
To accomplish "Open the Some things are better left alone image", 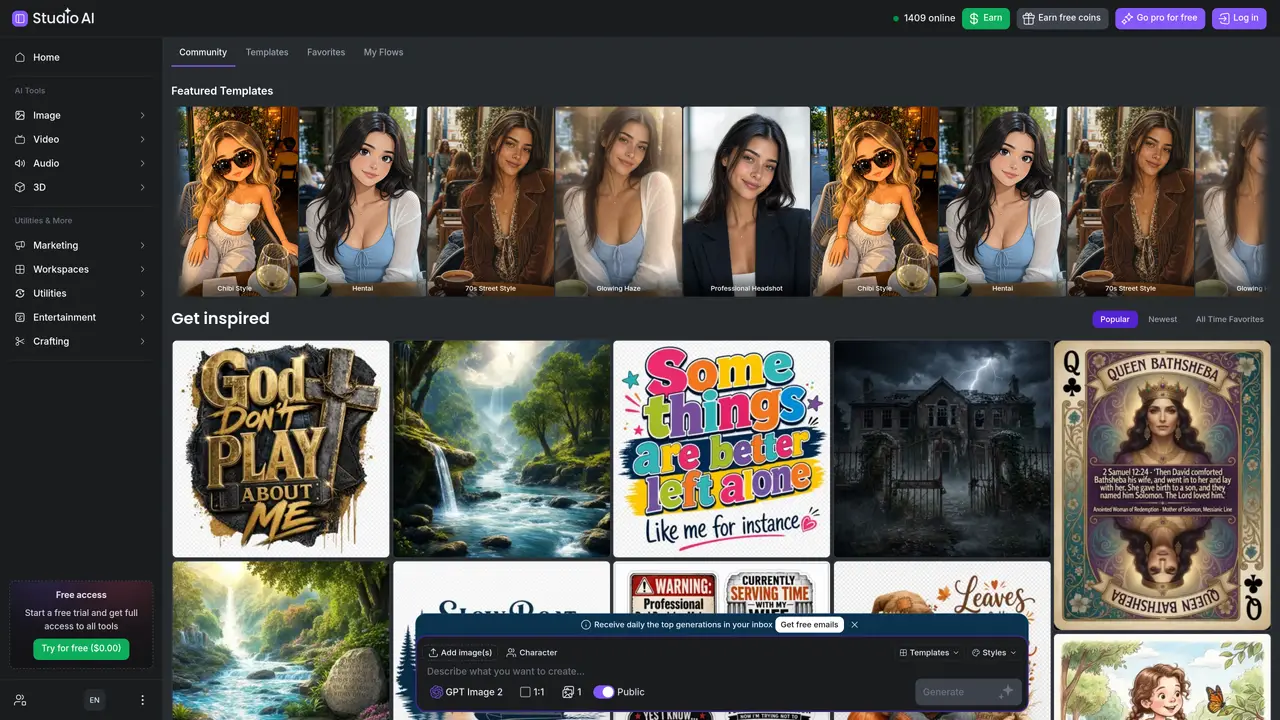I will pyautogui.click(x=721, y=449).
